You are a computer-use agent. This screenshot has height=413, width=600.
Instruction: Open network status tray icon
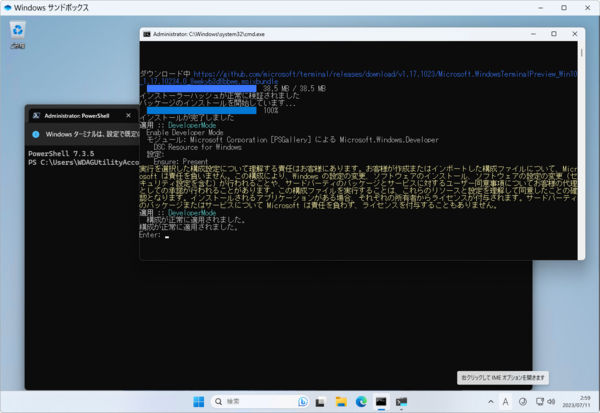(540, 402)
